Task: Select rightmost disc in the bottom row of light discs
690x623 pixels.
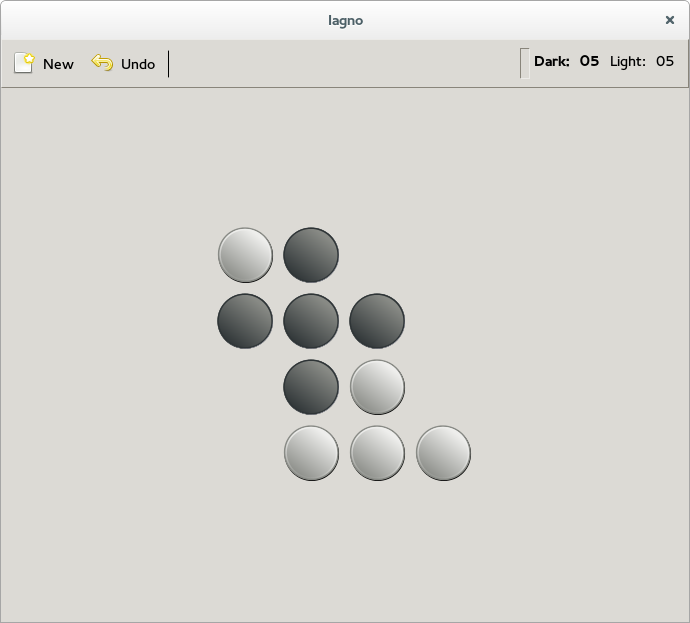Action: (443, 453)
